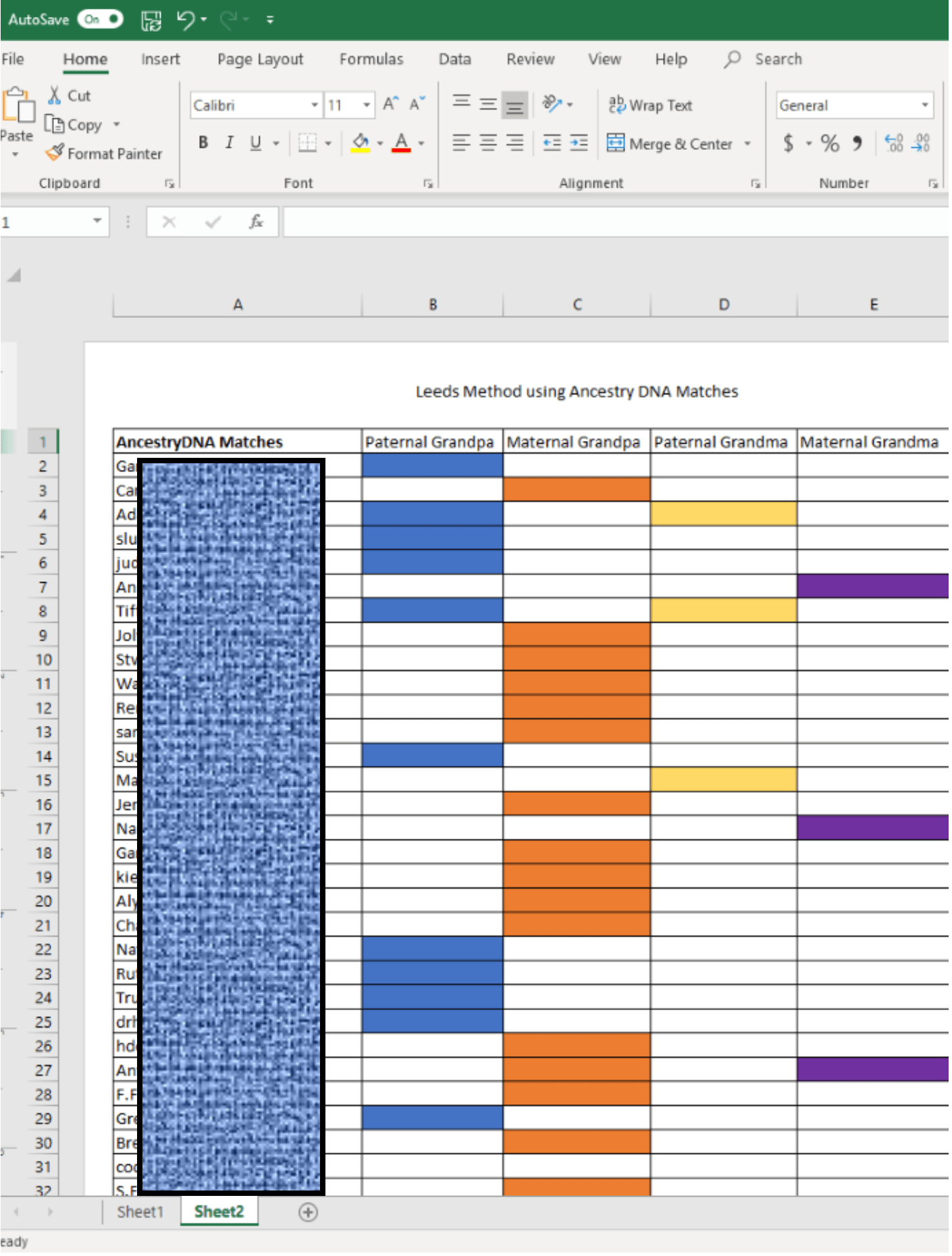The height and width of the screenshot is (1256, 952).
Task: Bottom align the cell contents
Action: pos(514,105)
